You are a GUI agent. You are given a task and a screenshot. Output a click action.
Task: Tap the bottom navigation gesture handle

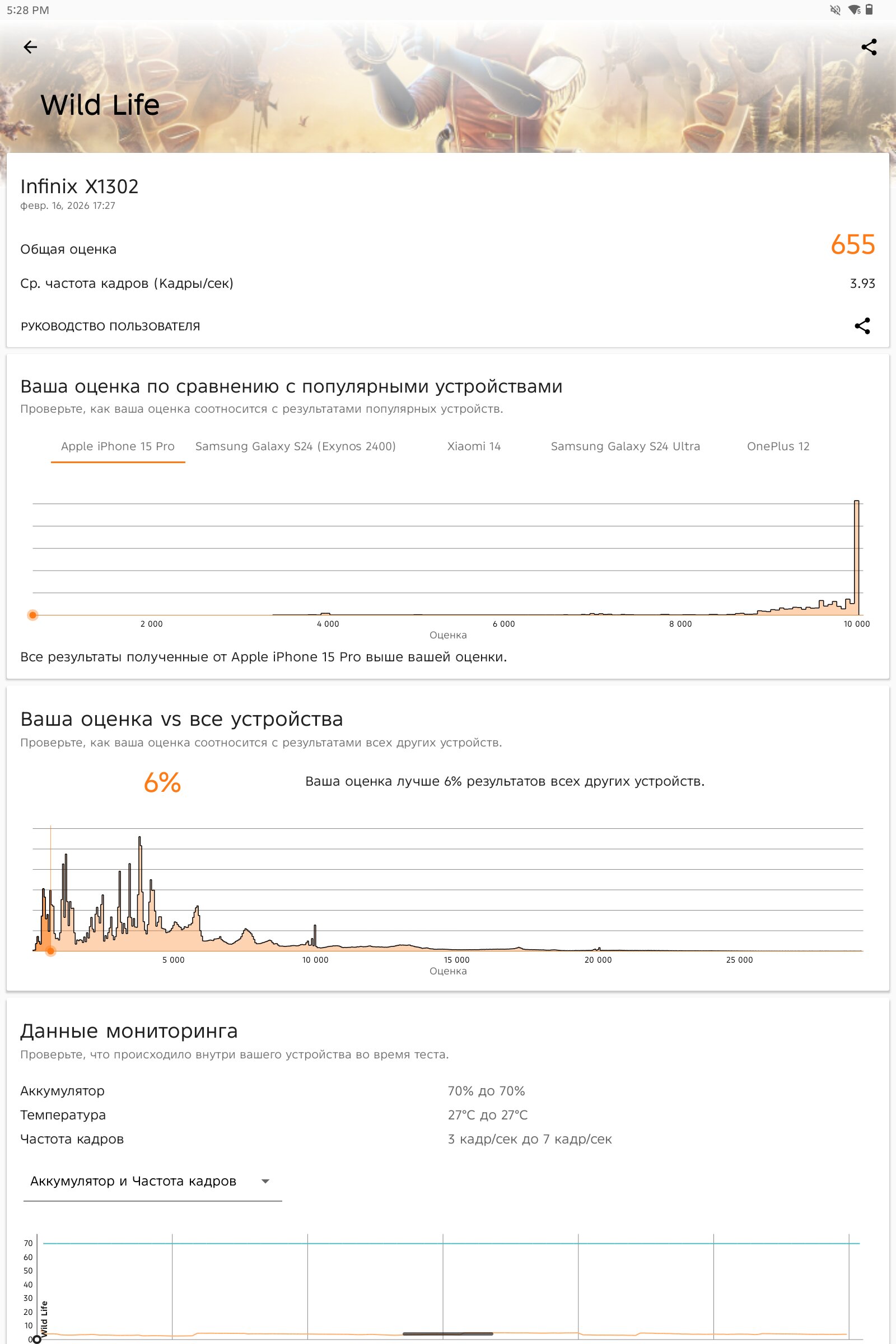[448, 1334]
